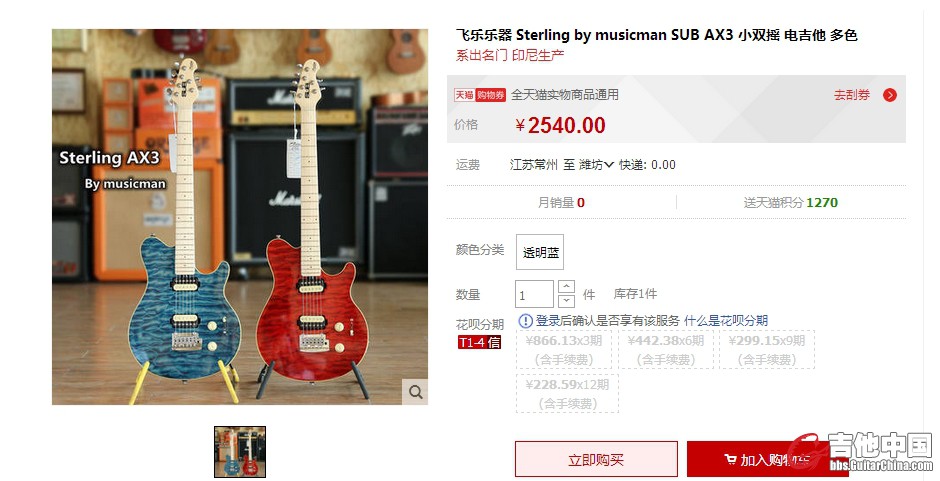Choose the ¥866.13x3期 installment option
This screenshot has height=481, width=940.
pos(564,349)
